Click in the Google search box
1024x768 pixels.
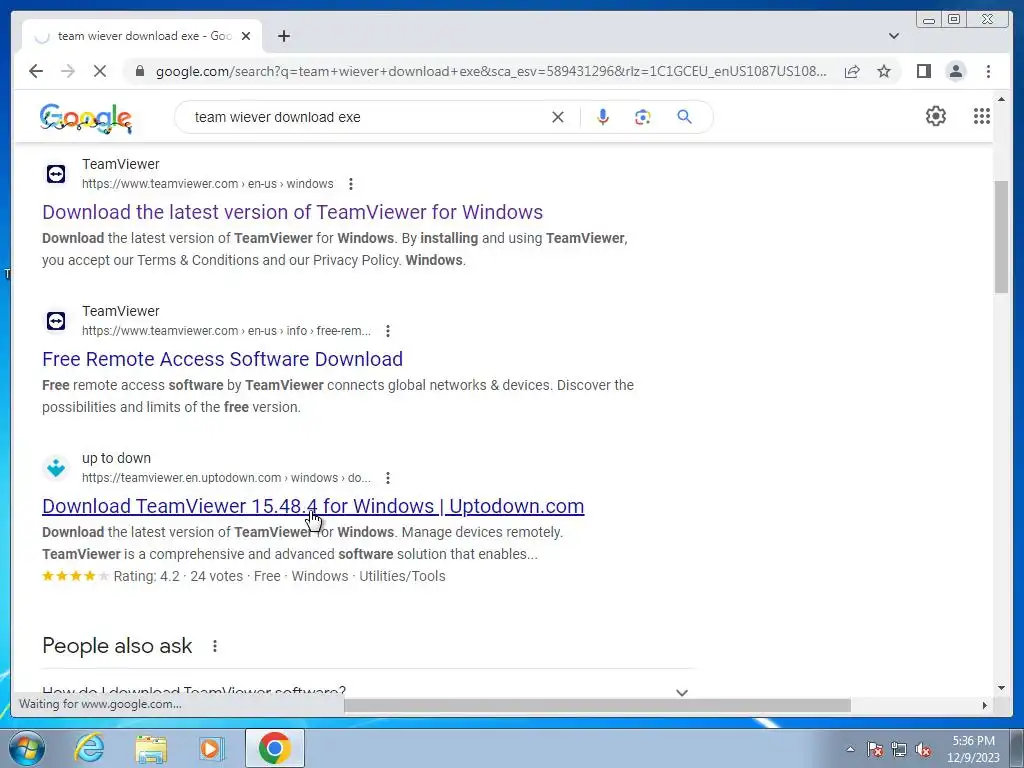(366, 117)
